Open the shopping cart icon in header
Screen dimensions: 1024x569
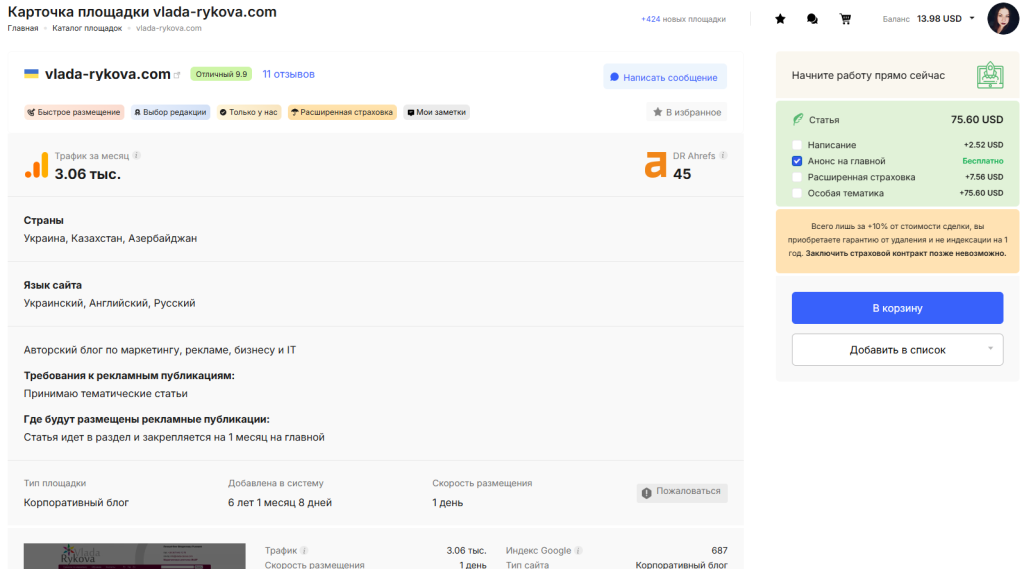coord(845,19)
